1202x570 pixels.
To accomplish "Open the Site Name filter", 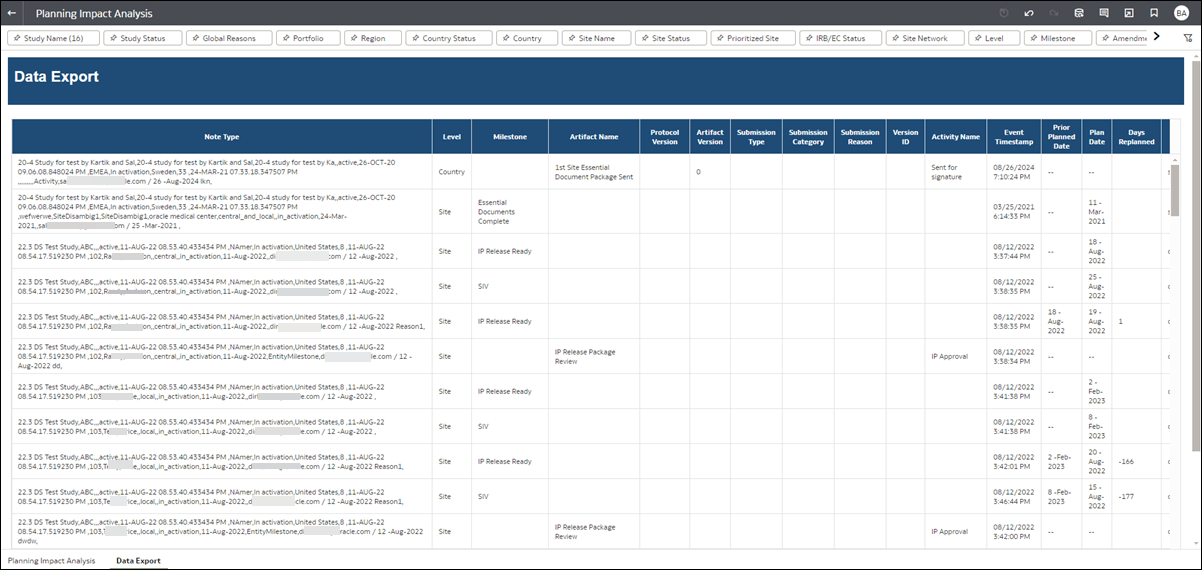I will click(x=596, y=38).
